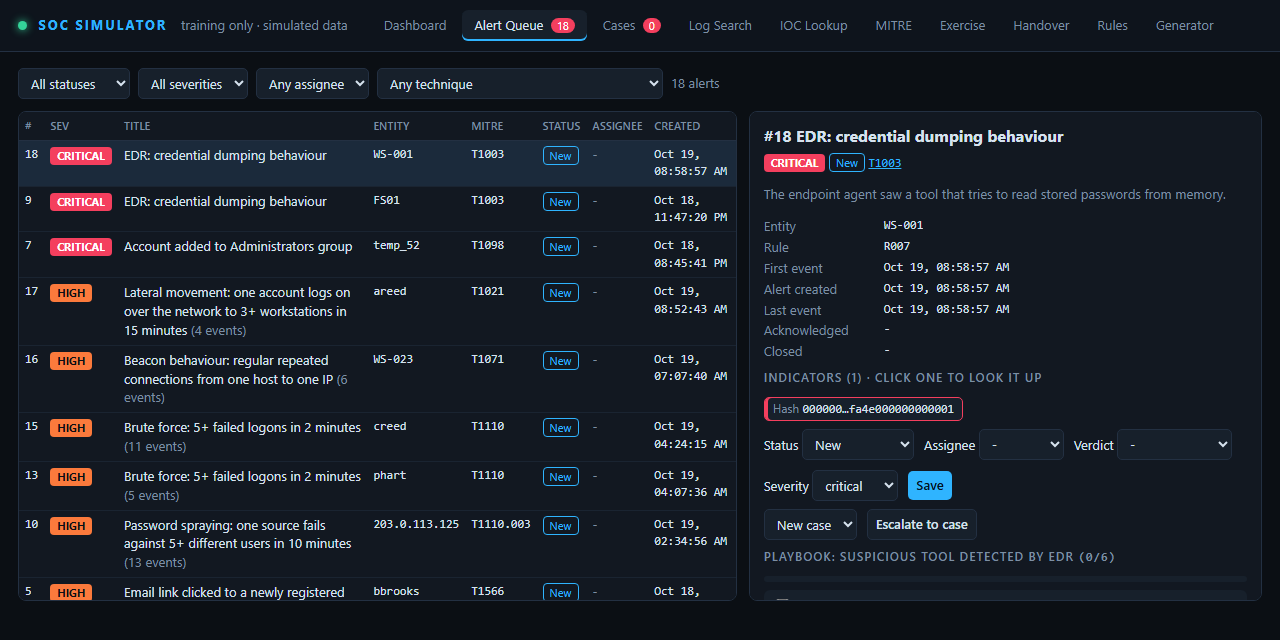Open the Severity dropdown set to critical
Screen dimensions: 1280x640
855,486
